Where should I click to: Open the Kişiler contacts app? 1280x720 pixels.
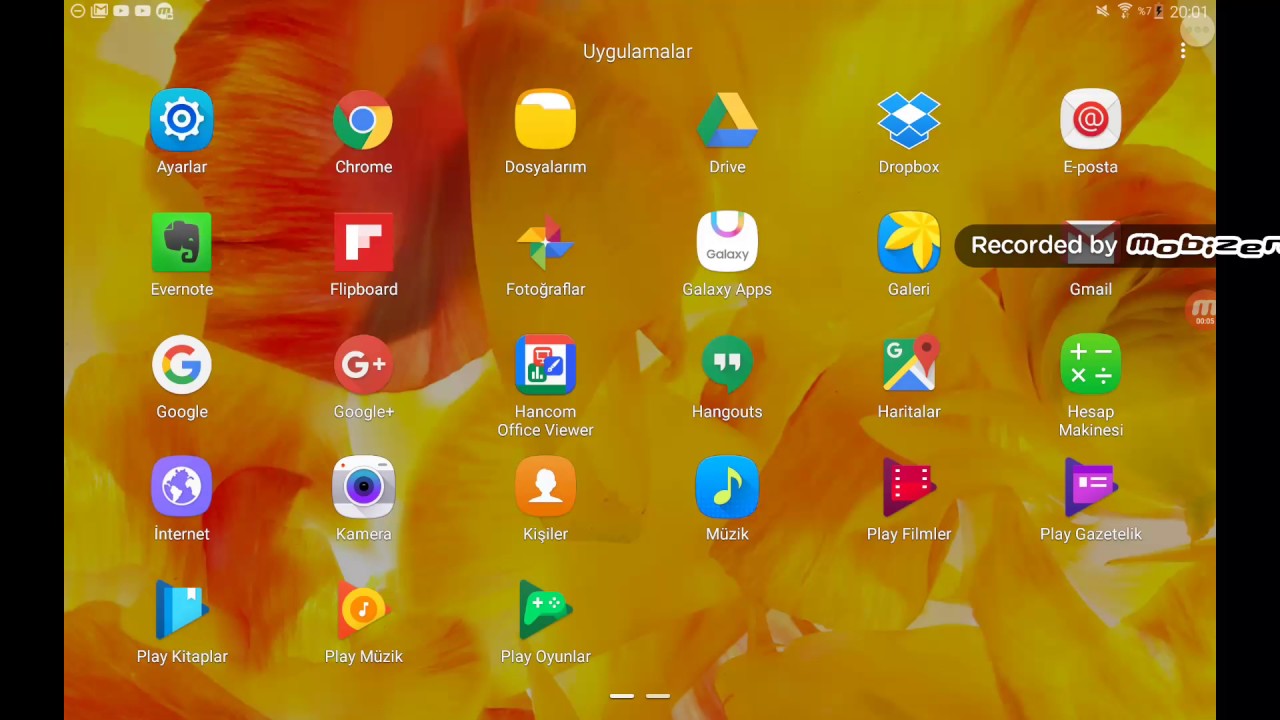545,487
